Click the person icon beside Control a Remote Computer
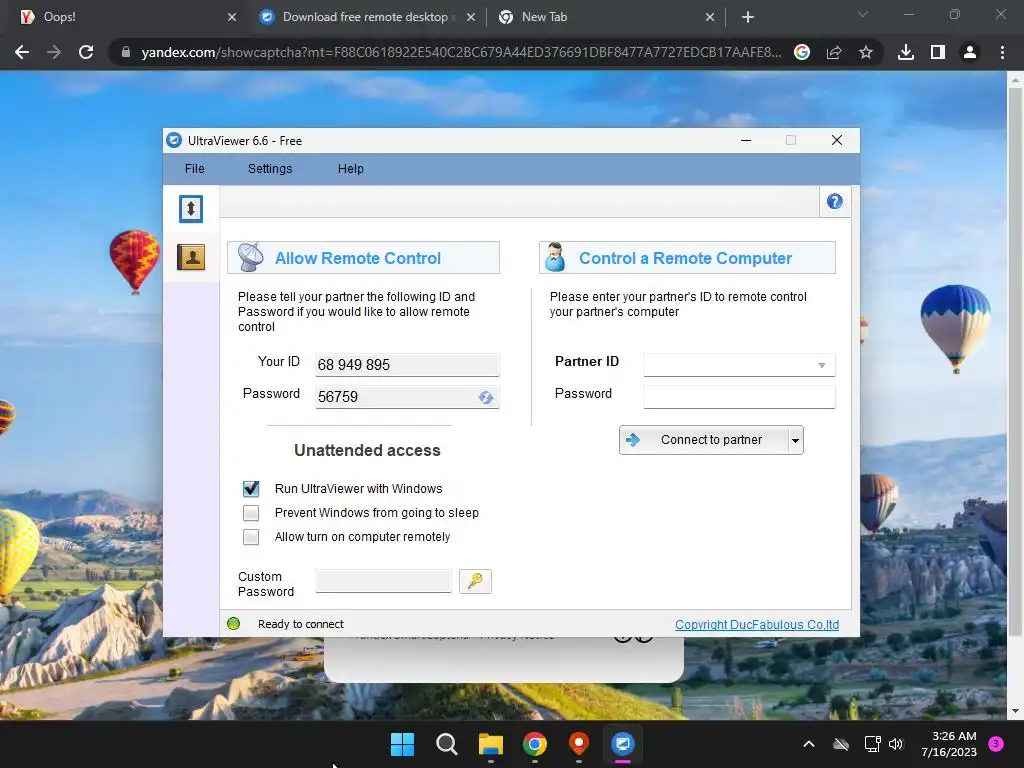The height and width of the screenshot is (768, 1024). coord(555,257)
